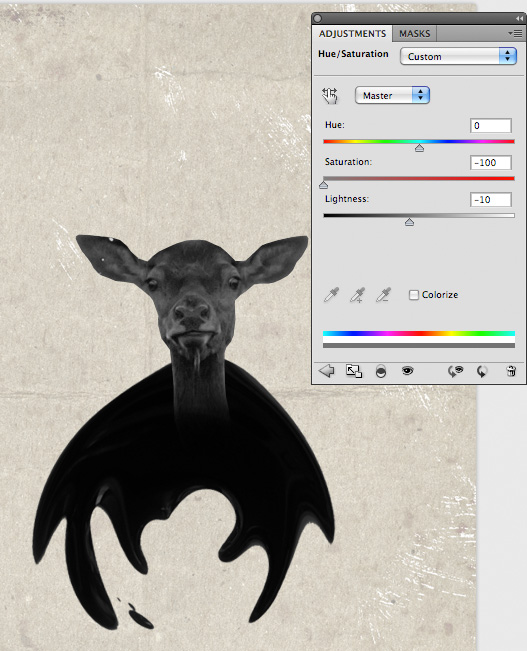Click the Hue label

point(335,125)
